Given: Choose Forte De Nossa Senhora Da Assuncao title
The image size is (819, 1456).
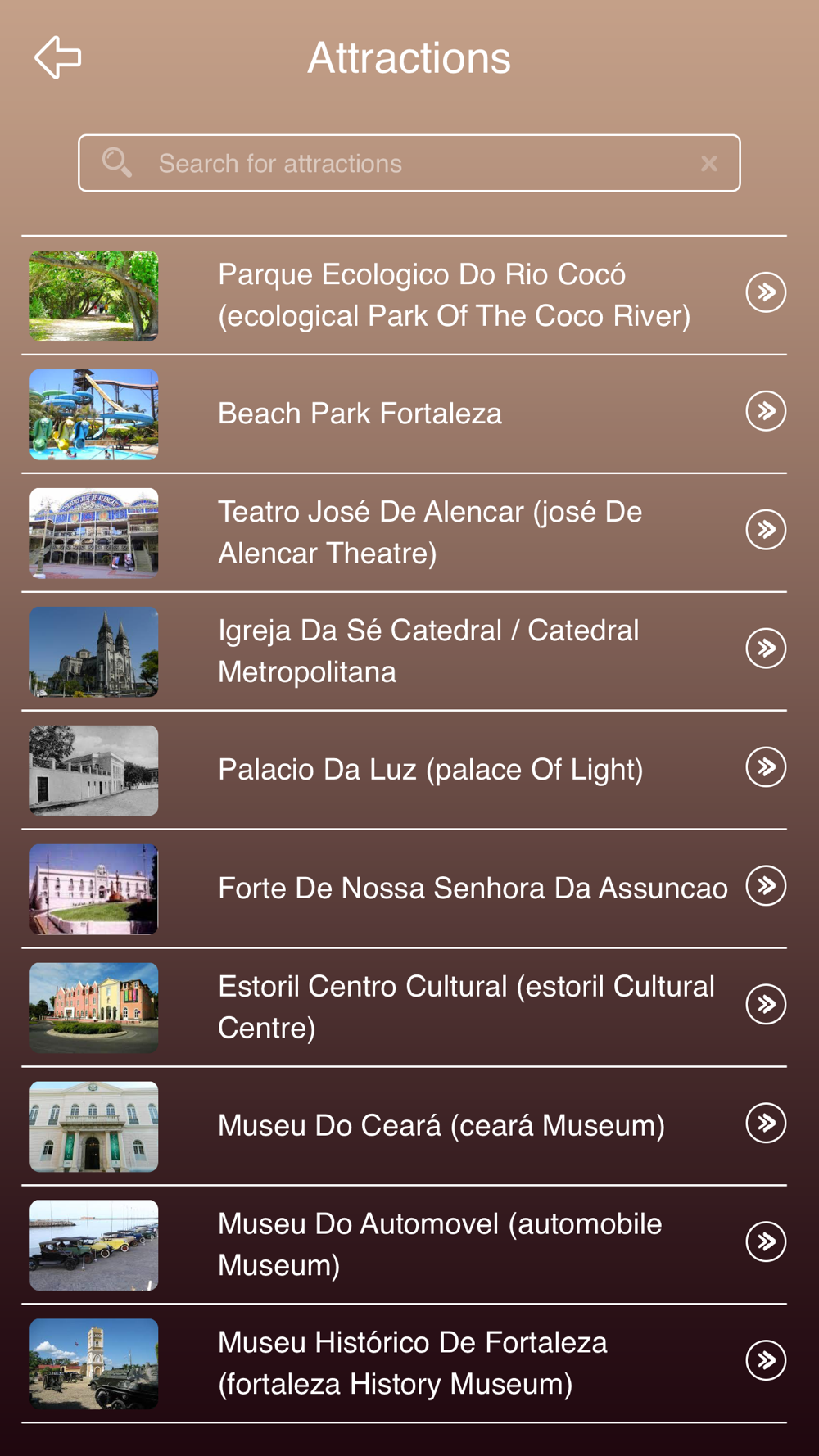Looking at the screenshot, I should click(473, 889).
